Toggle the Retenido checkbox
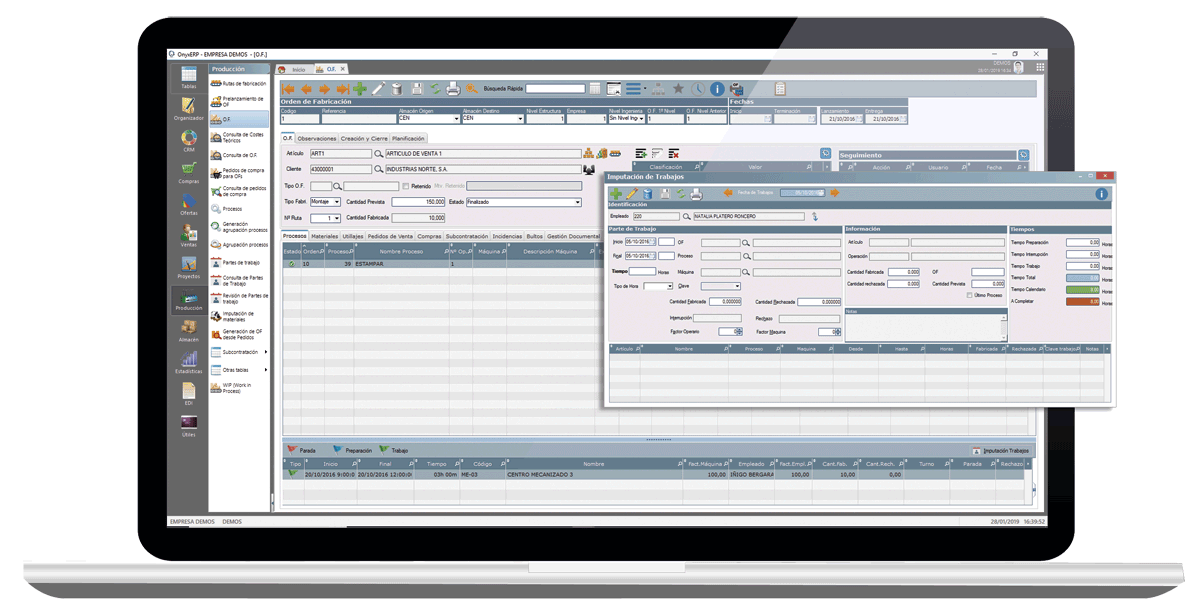 405,186
